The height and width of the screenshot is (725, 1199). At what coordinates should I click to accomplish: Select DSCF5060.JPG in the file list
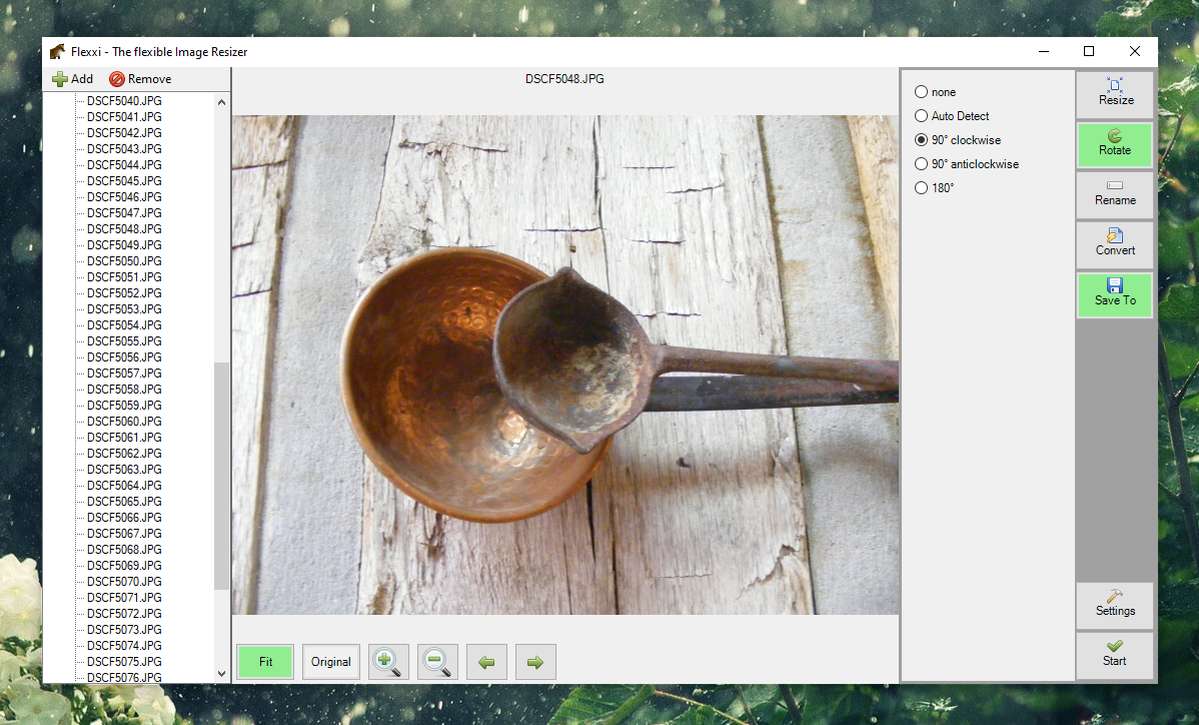(124, 422)
